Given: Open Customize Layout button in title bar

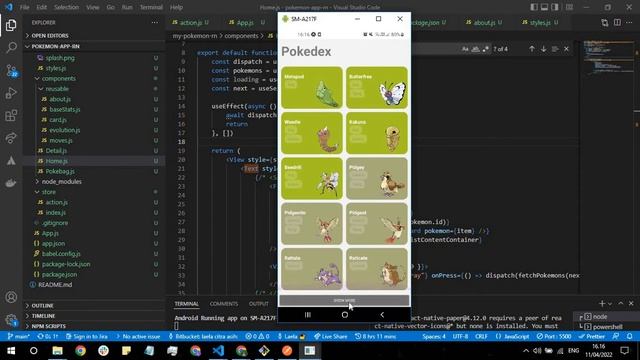Looking at the screenshot, I should point(569,7).
